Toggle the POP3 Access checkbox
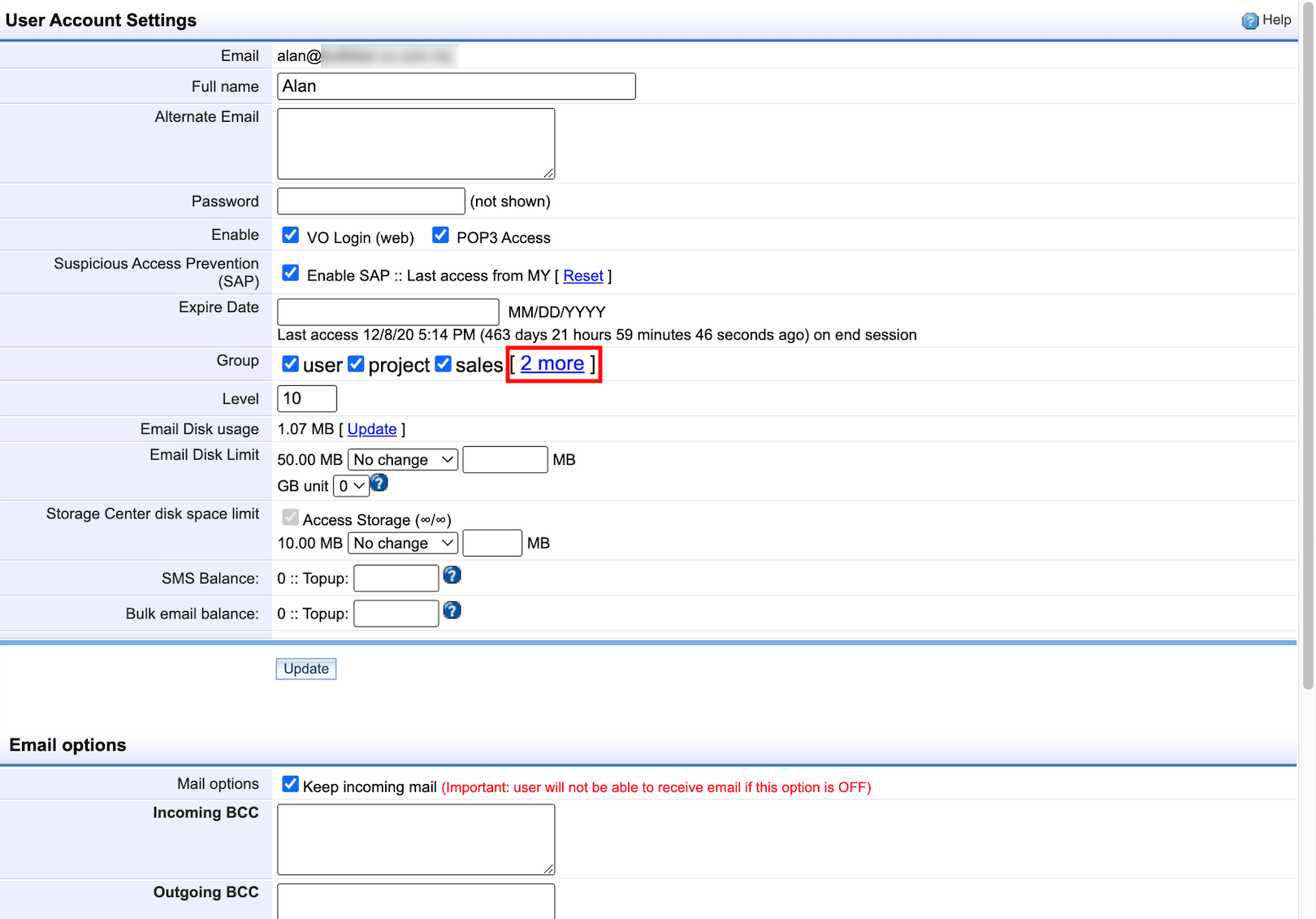1316x919 pixels. click(x=440, y=235)
